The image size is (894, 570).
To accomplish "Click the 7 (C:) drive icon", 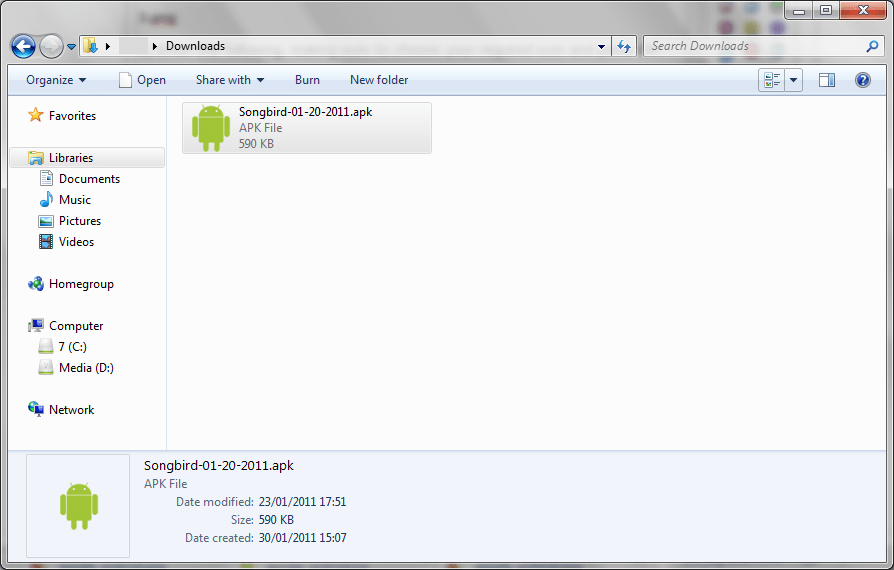I will point(46,347).
